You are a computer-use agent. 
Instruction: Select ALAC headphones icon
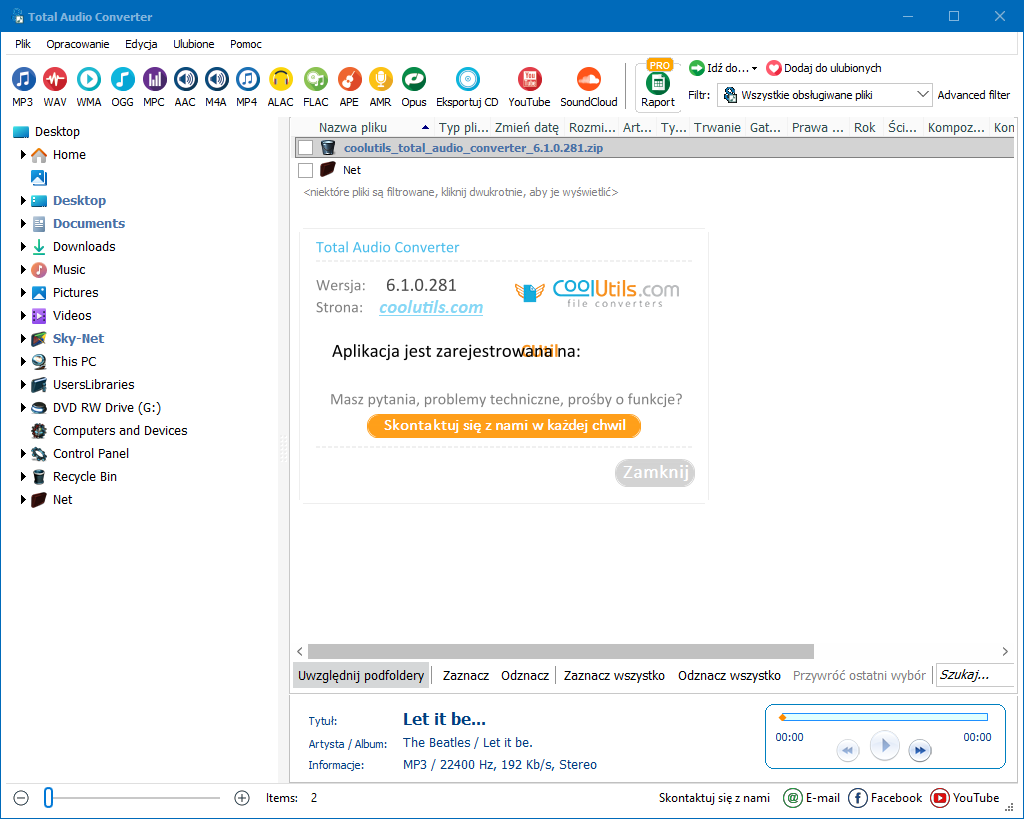click(x=281, y=80)
